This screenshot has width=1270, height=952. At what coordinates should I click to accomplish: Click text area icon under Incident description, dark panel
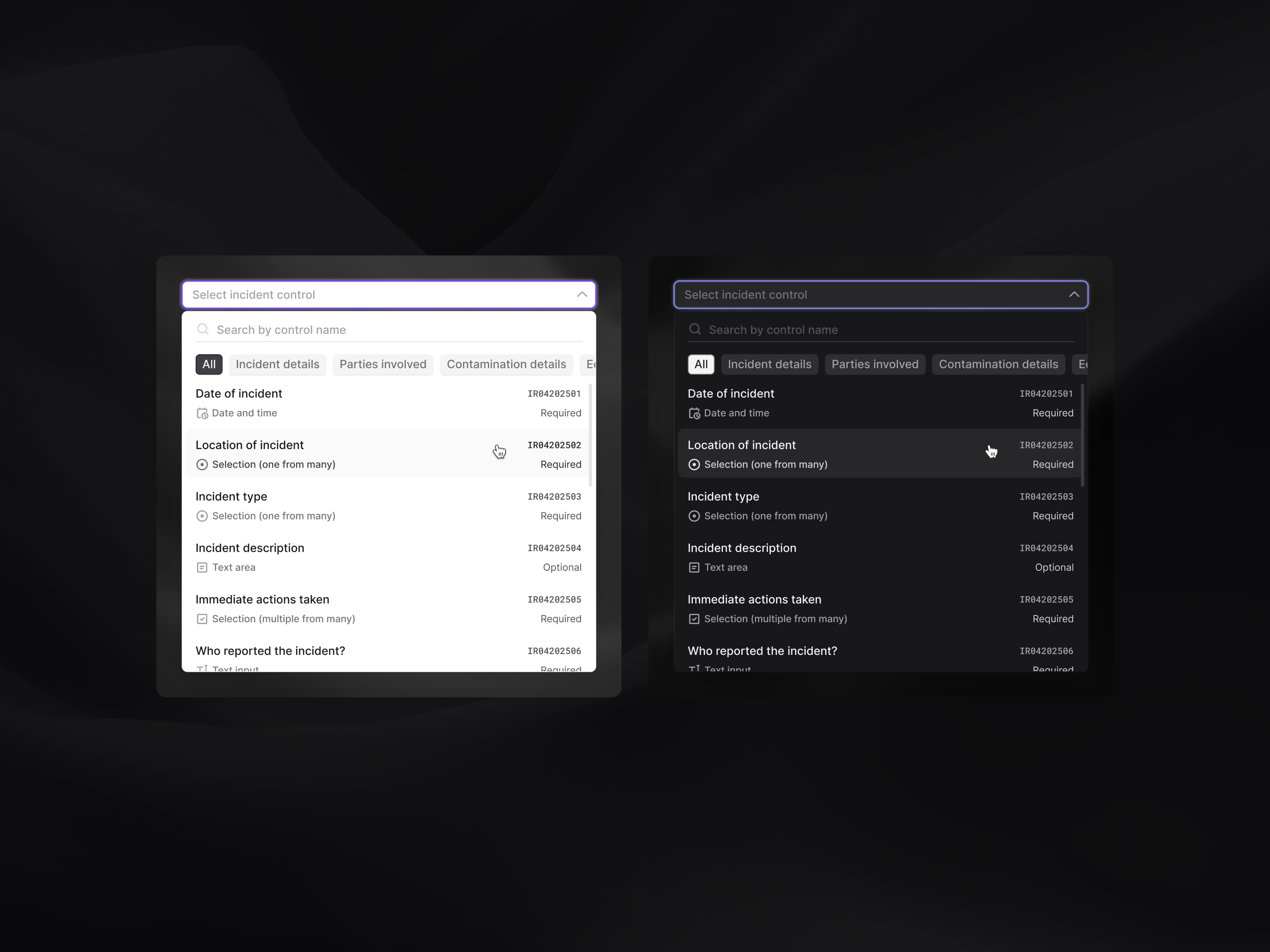coord(694,567)
